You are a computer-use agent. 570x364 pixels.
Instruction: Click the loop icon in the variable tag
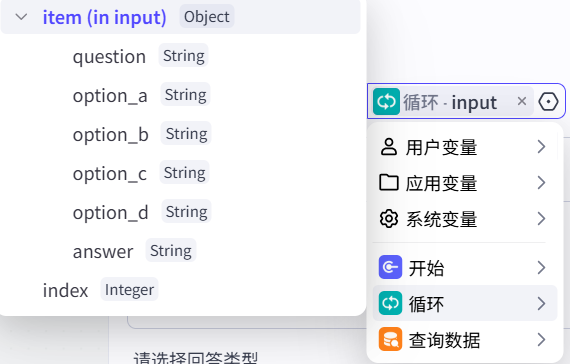tap(386, 101)
